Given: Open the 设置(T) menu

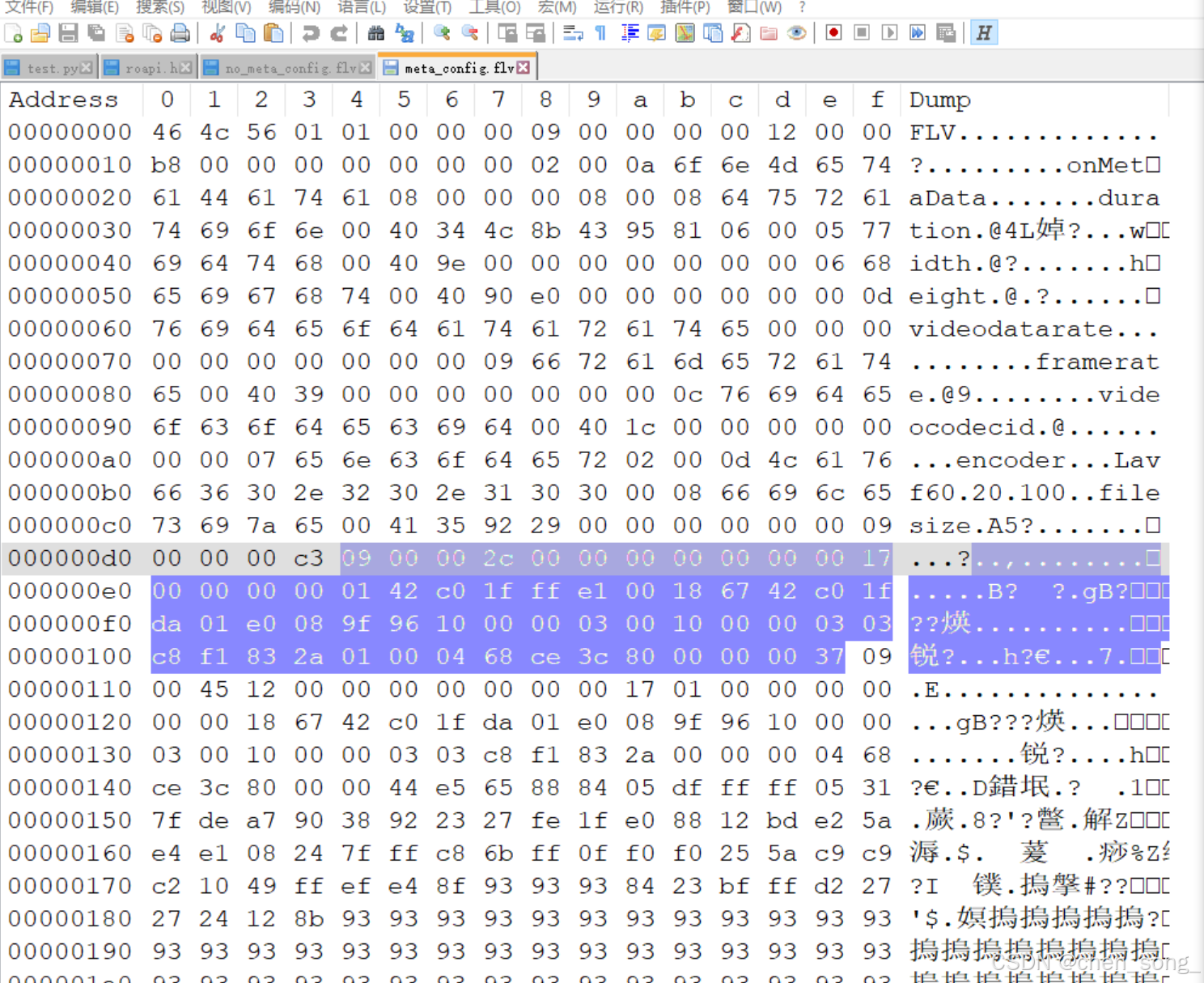Looking at the screenshot, I should 427,7.
